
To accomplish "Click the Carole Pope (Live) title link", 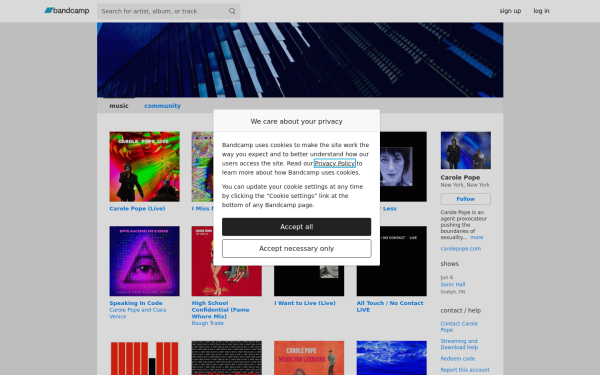I will pyautogui.click(x=137, y=209).
